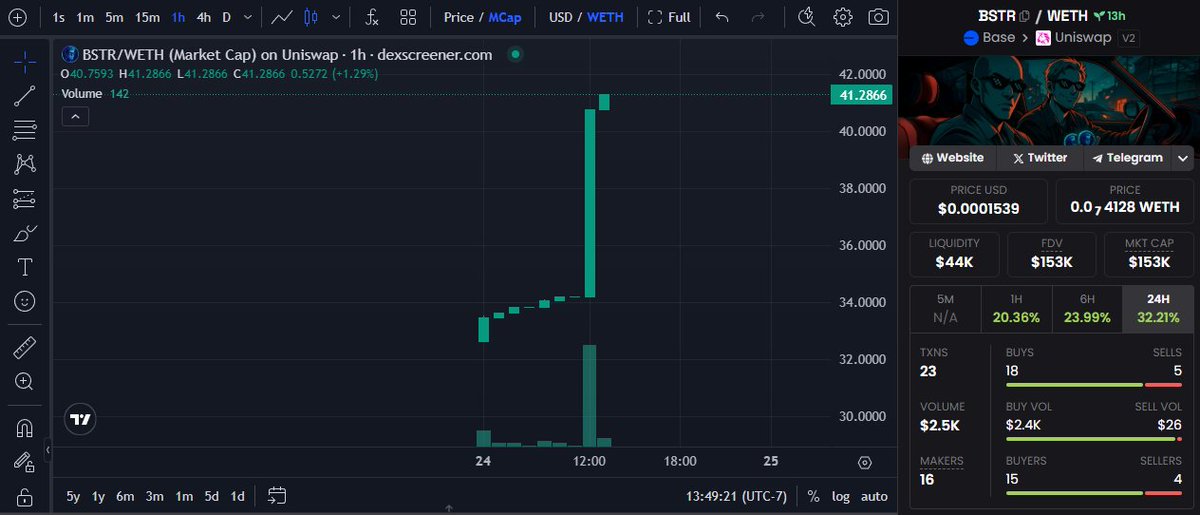Set the date range to 1y
This screenshot has height=515, width=1200.
[99, 496]
